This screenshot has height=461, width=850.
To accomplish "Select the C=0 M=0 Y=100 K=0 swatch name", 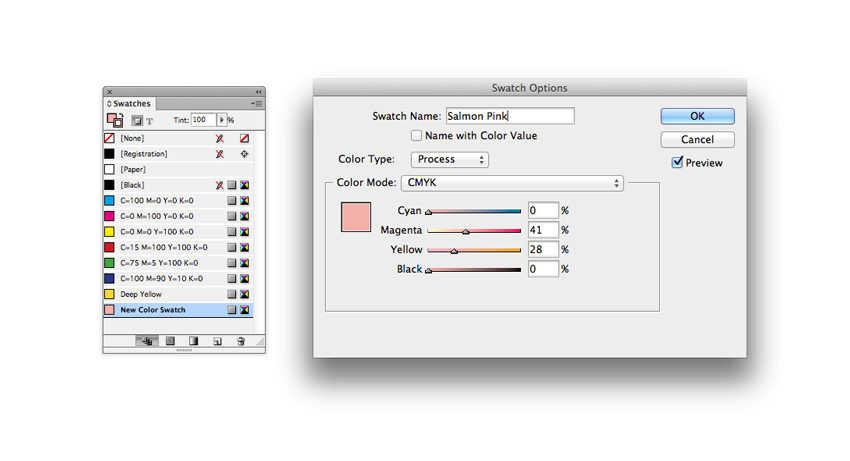I will click(x=157, y=232).
